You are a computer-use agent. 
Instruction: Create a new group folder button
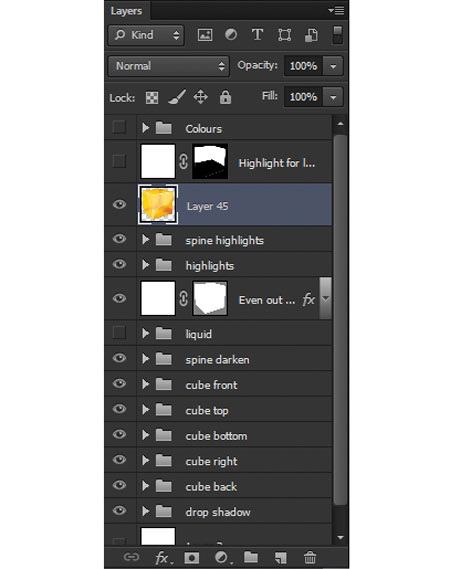[251, 557]
